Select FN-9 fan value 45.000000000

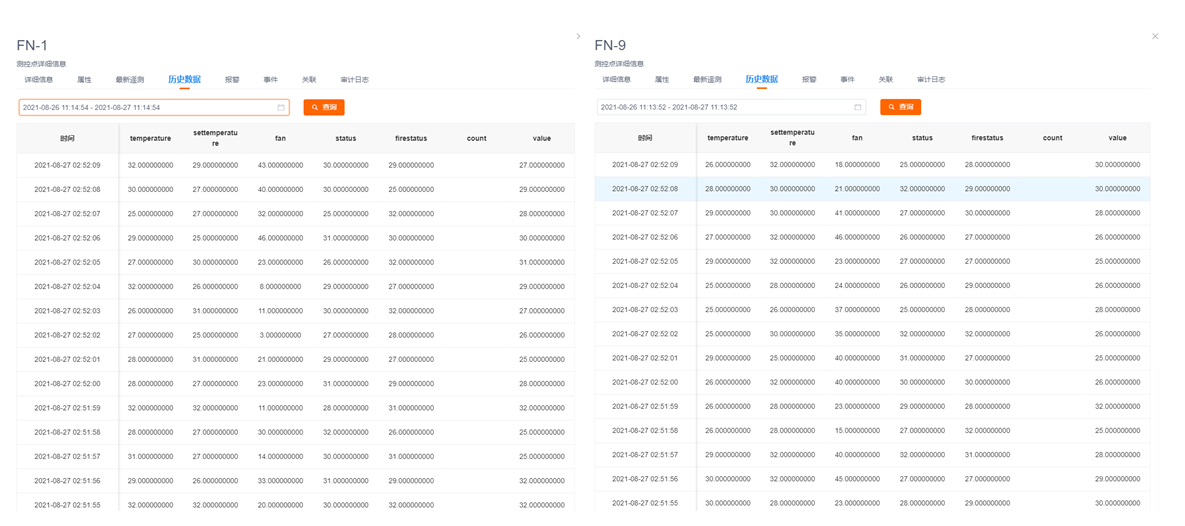tap(857, 479)
